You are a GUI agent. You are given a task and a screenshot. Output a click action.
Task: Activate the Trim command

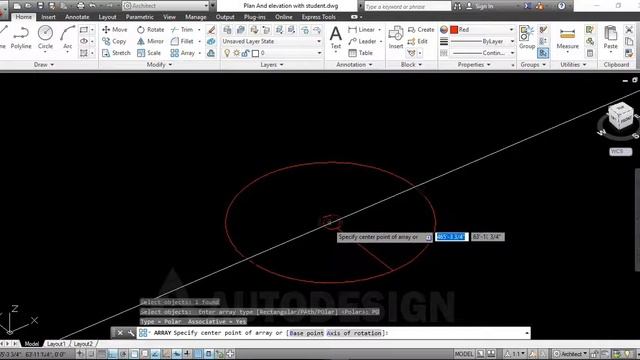pos(182,29)
